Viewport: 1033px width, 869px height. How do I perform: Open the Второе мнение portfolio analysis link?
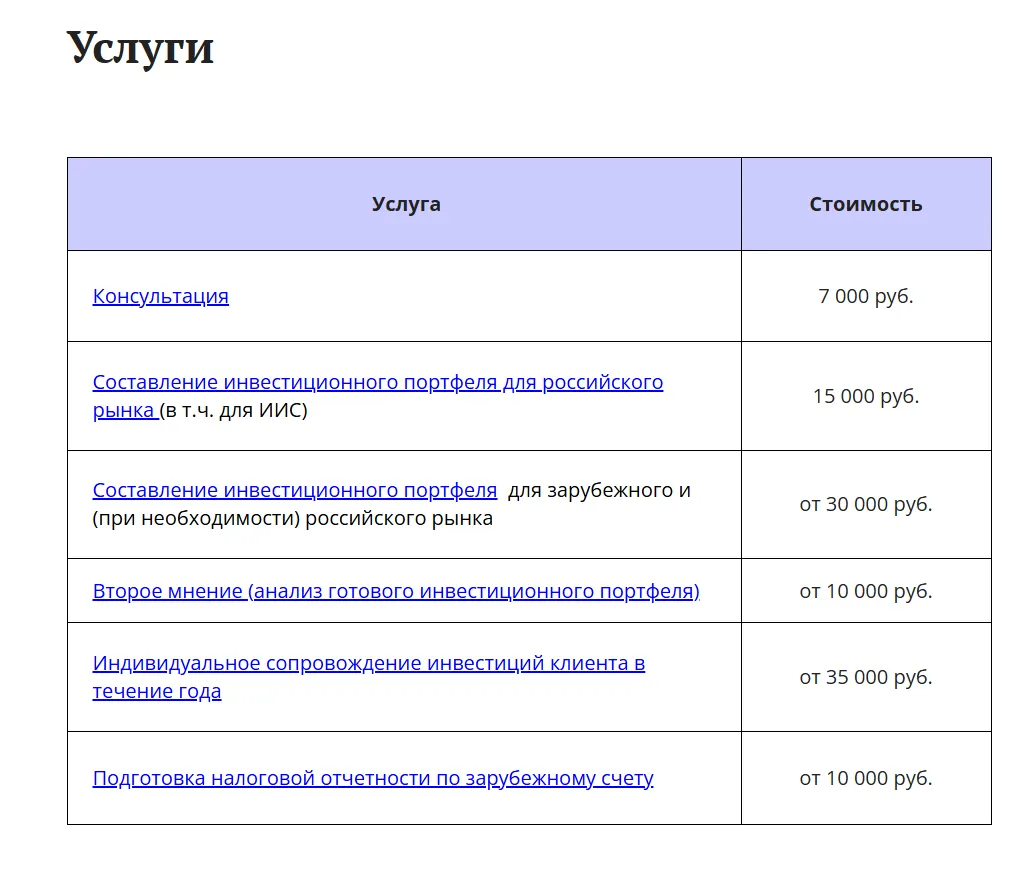(396, 591)
